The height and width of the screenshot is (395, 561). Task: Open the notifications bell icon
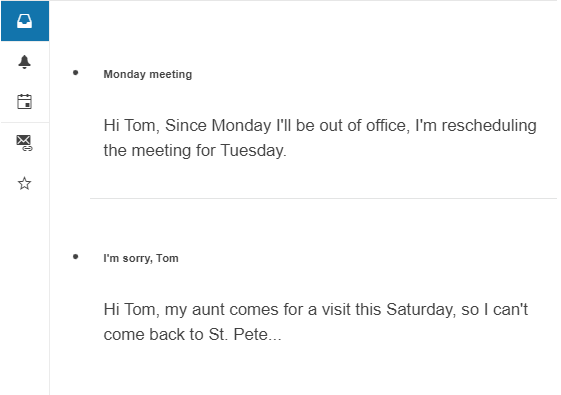pos(24,62)
